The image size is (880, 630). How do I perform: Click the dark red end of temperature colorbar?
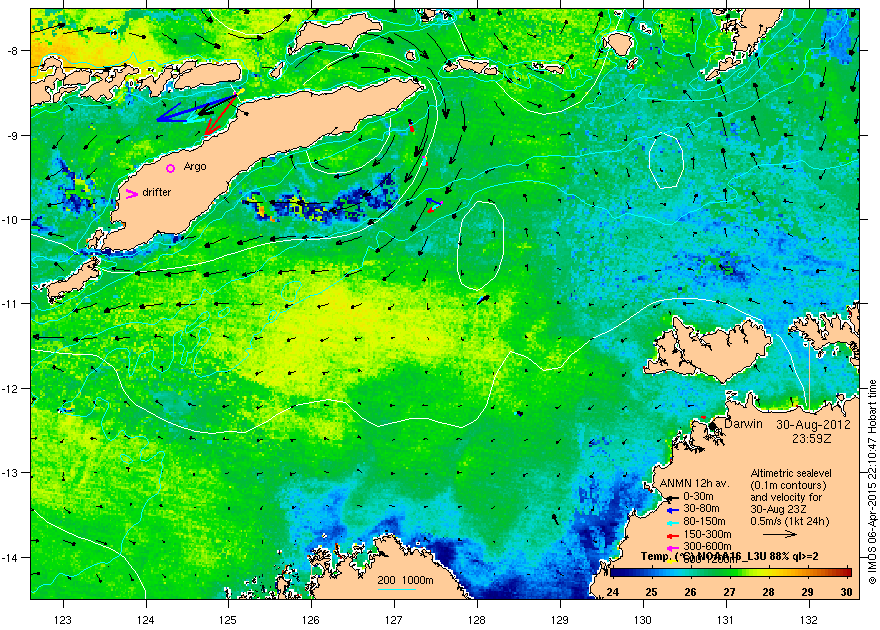[846, 573]
